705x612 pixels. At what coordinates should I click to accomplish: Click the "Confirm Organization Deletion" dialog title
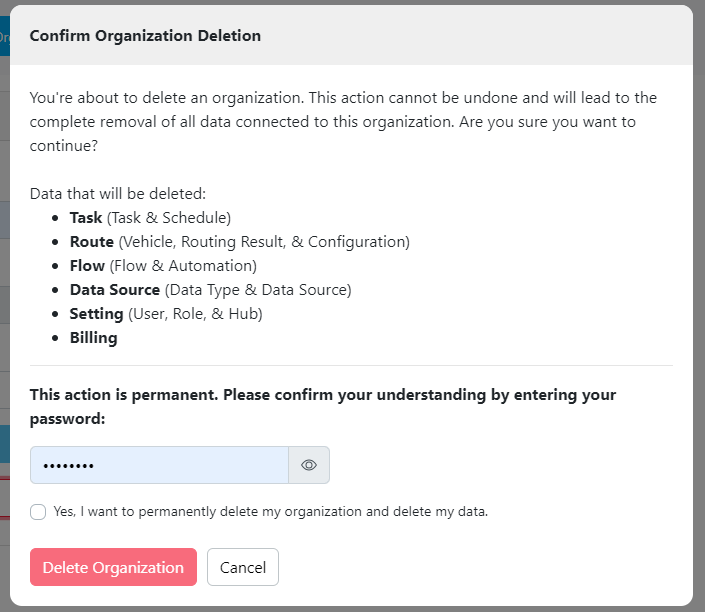(x=145, y=36)
